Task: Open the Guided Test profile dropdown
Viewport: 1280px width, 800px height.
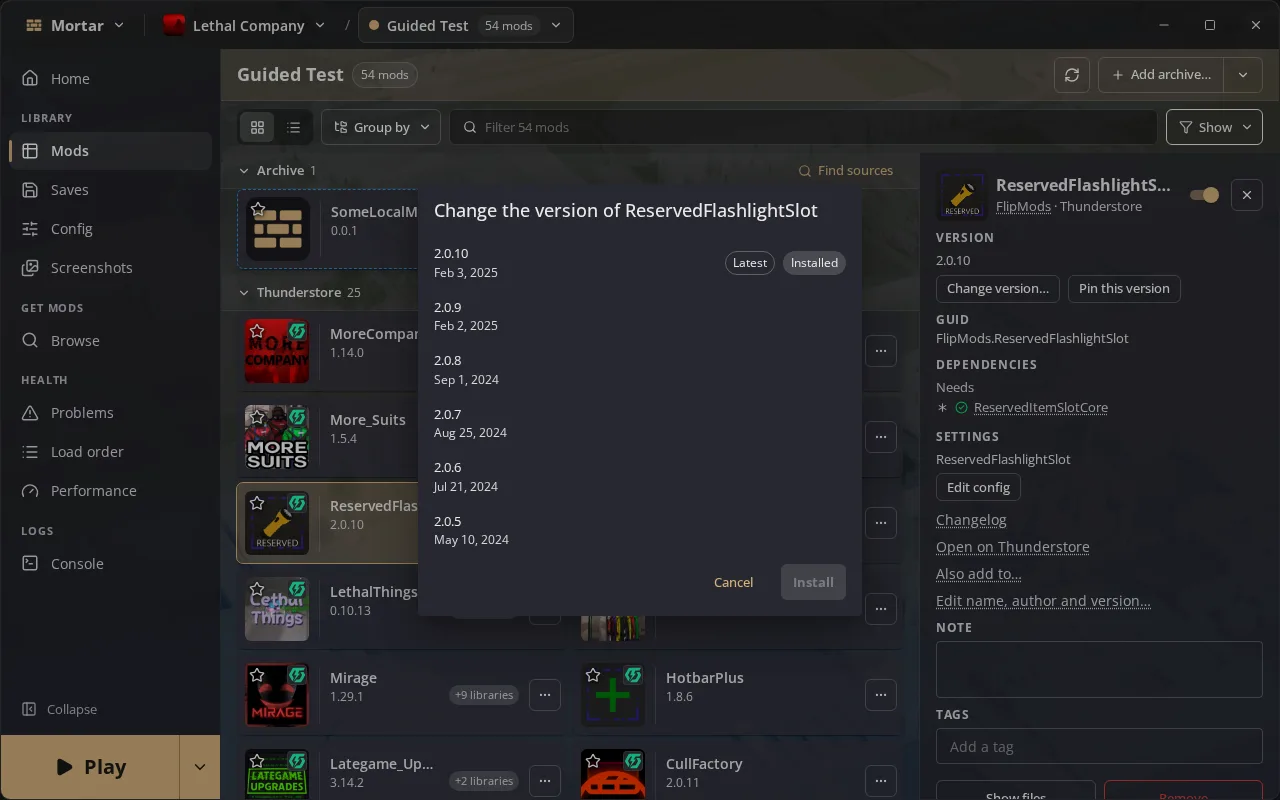Action: pyautogui.click(x=466, y=25)
